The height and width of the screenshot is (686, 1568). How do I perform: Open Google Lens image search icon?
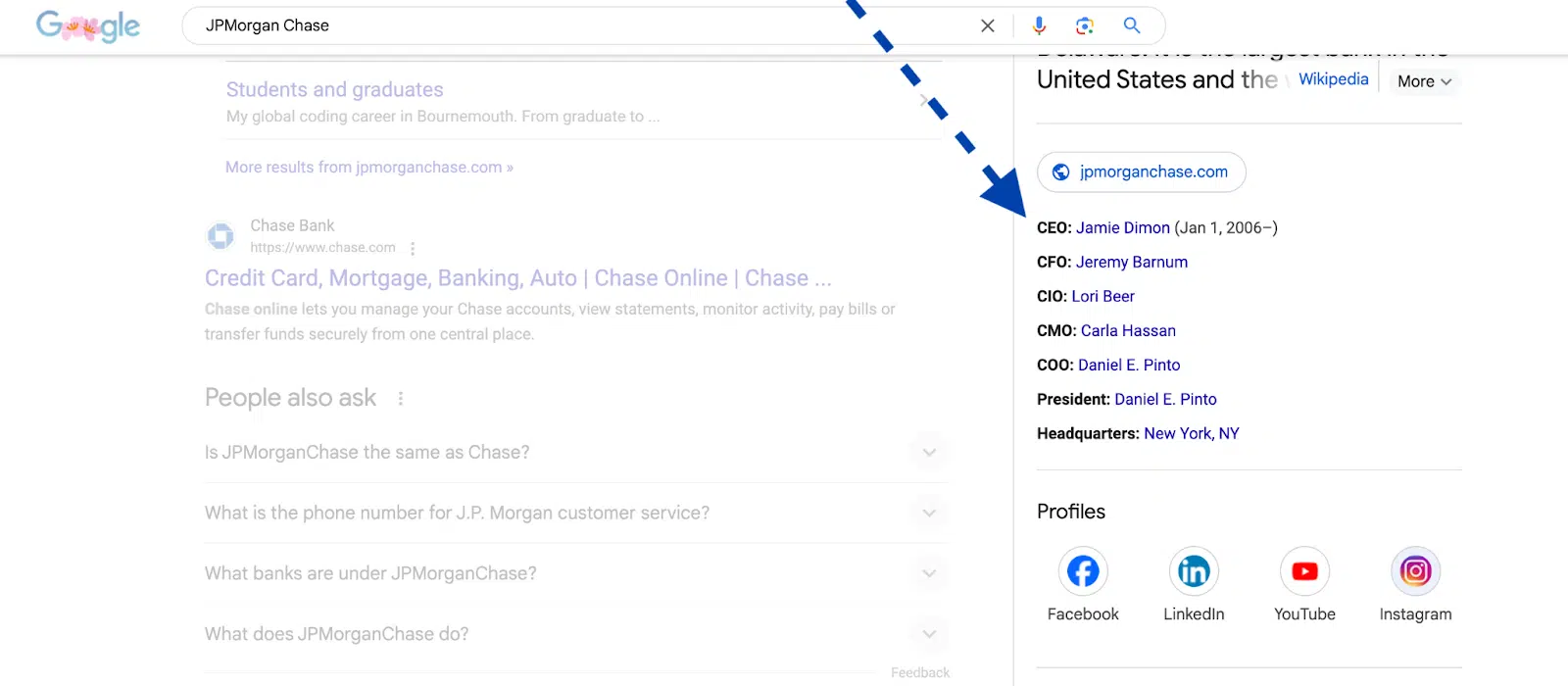point(1085,25)
